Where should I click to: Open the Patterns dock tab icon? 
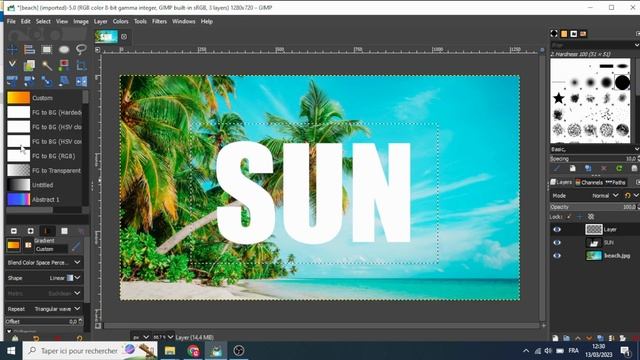point(564,34)
